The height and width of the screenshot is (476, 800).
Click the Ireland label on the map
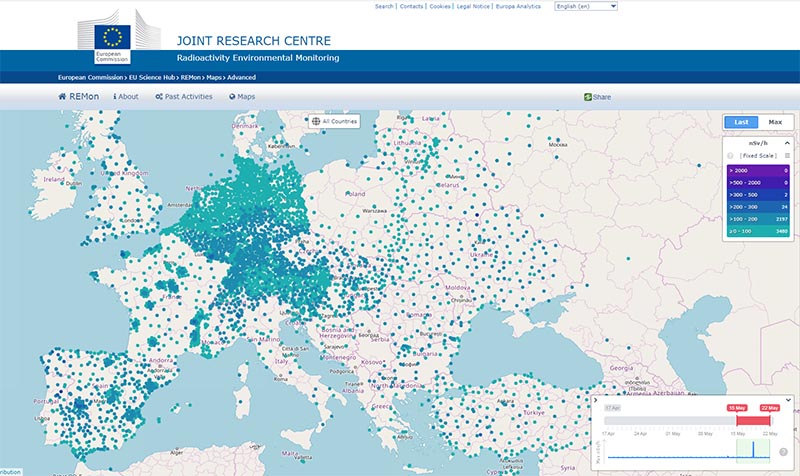54,180
